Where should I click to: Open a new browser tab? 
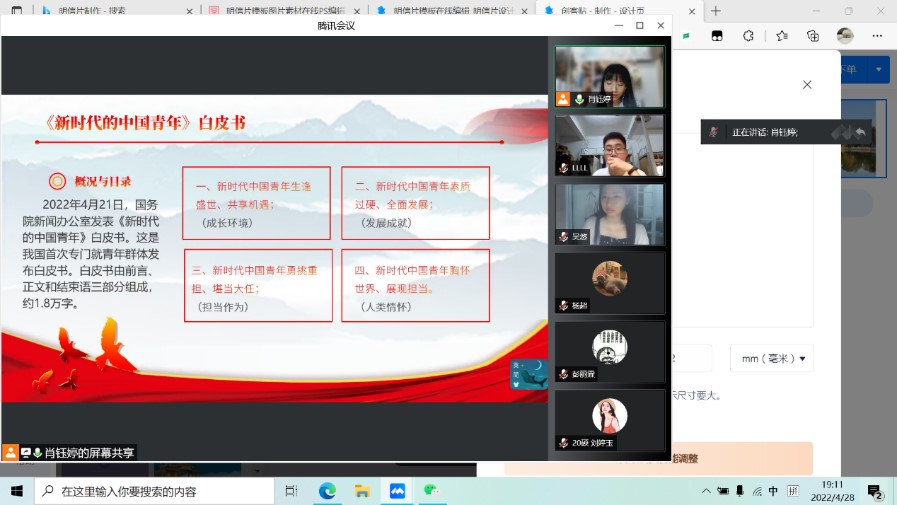point(716,11)
